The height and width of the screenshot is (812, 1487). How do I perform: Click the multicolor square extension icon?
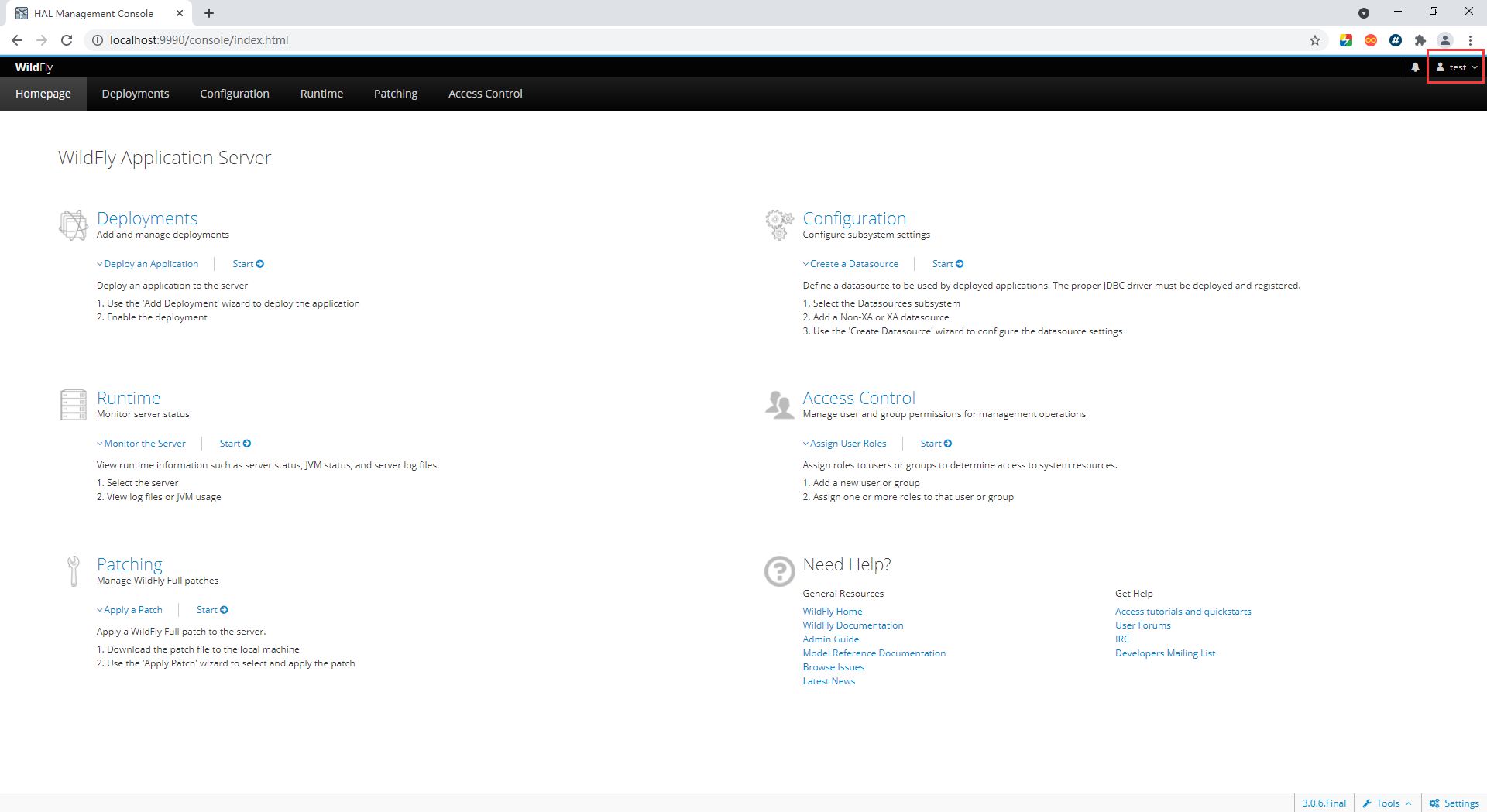1346,40
